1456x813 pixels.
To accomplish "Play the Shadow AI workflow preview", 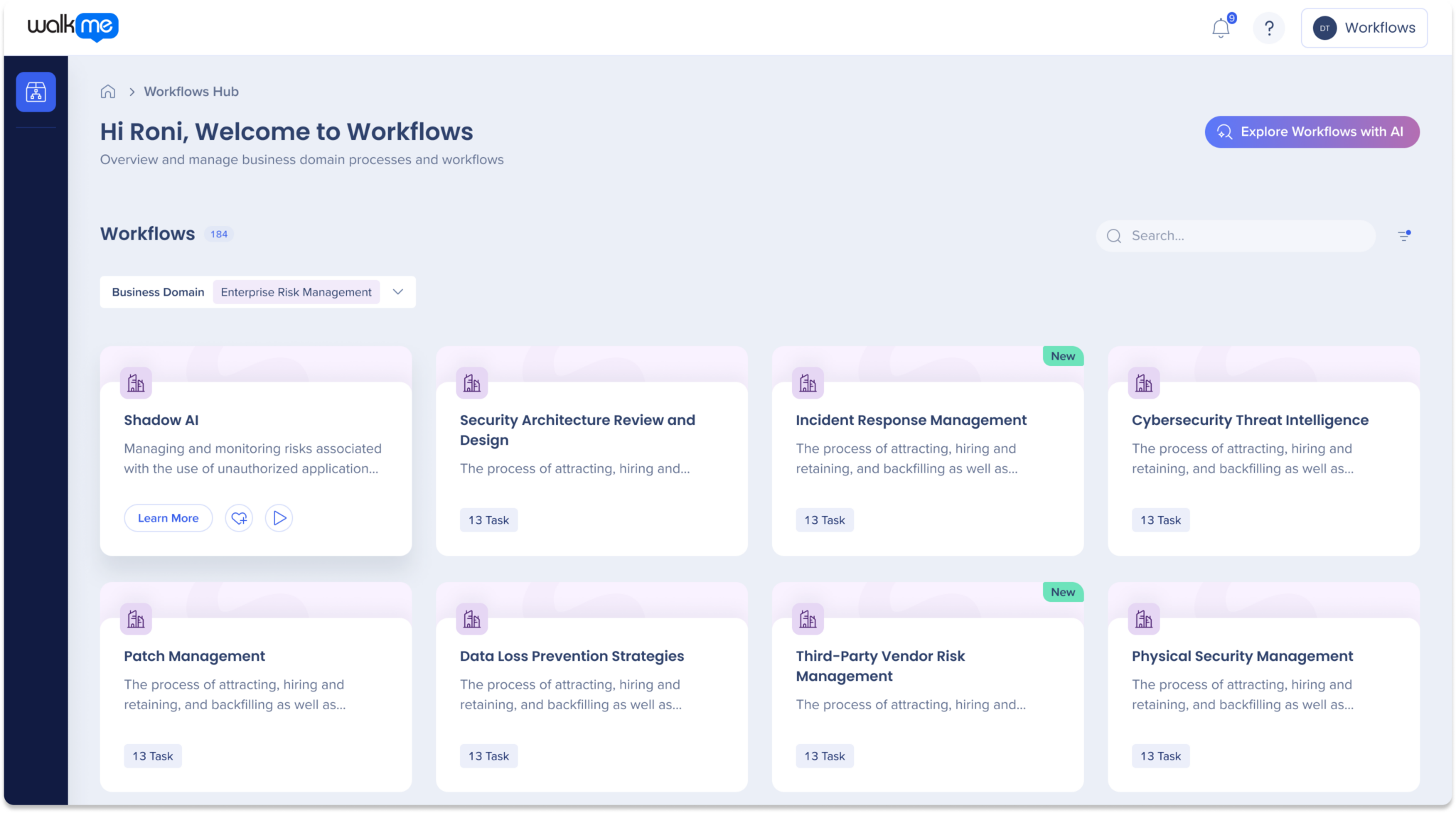I will pos(279,518).
